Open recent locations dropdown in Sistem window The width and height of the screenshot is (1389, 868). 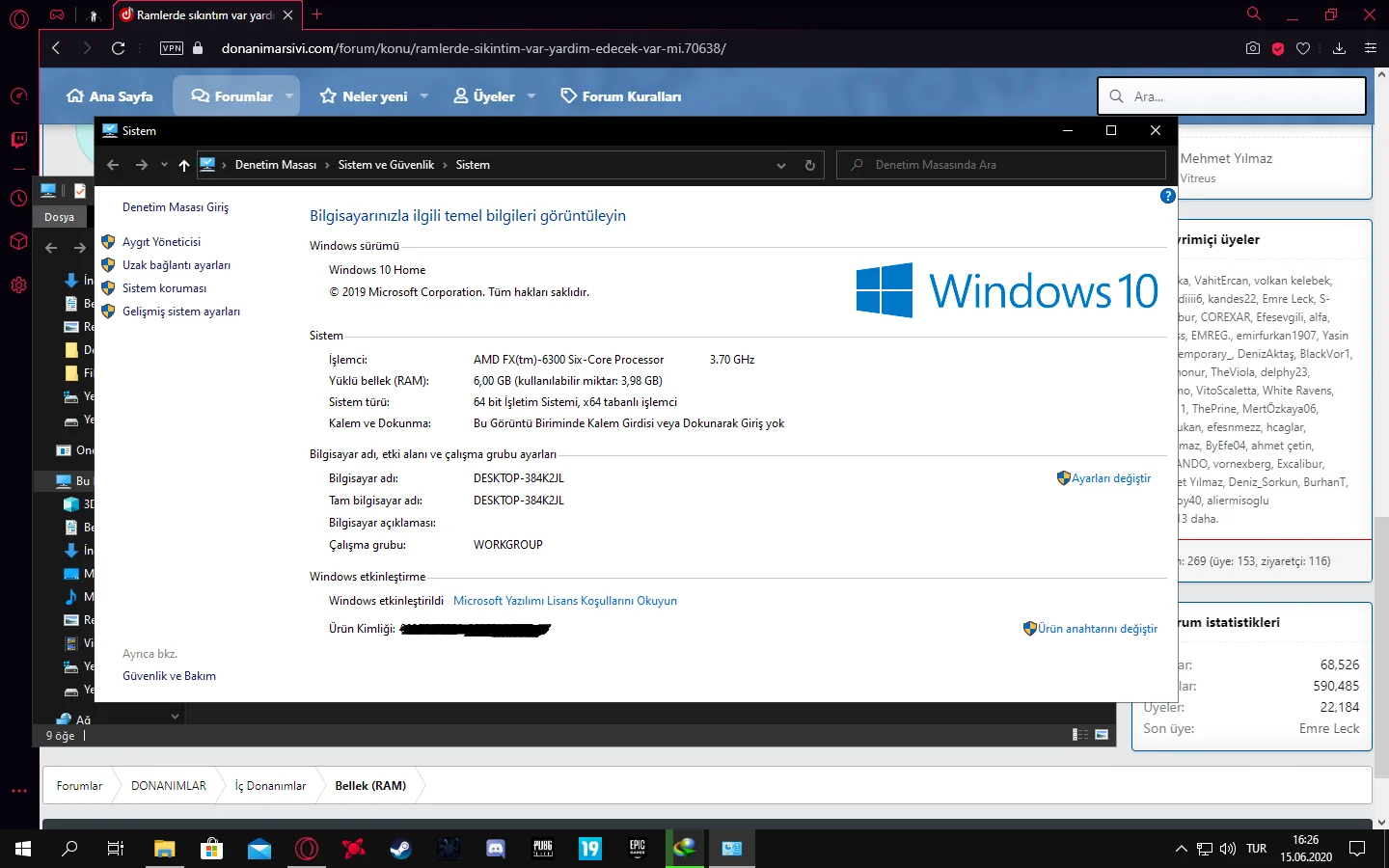[x=164, y=165]
